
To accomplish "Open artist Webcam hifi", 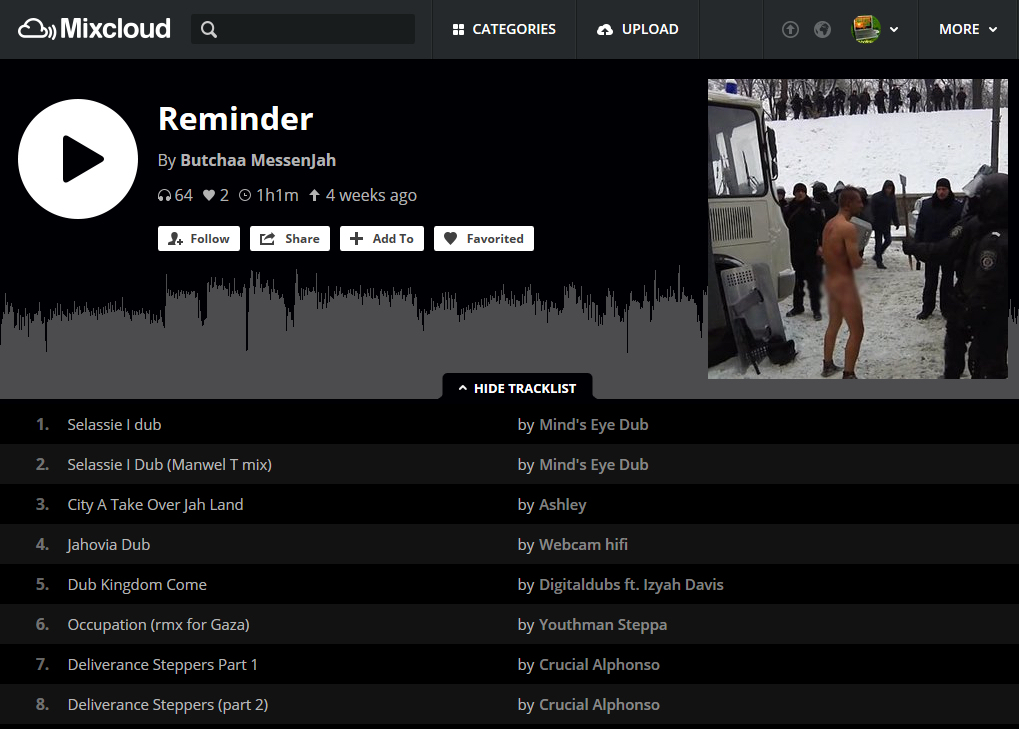I will pos(584,545).
